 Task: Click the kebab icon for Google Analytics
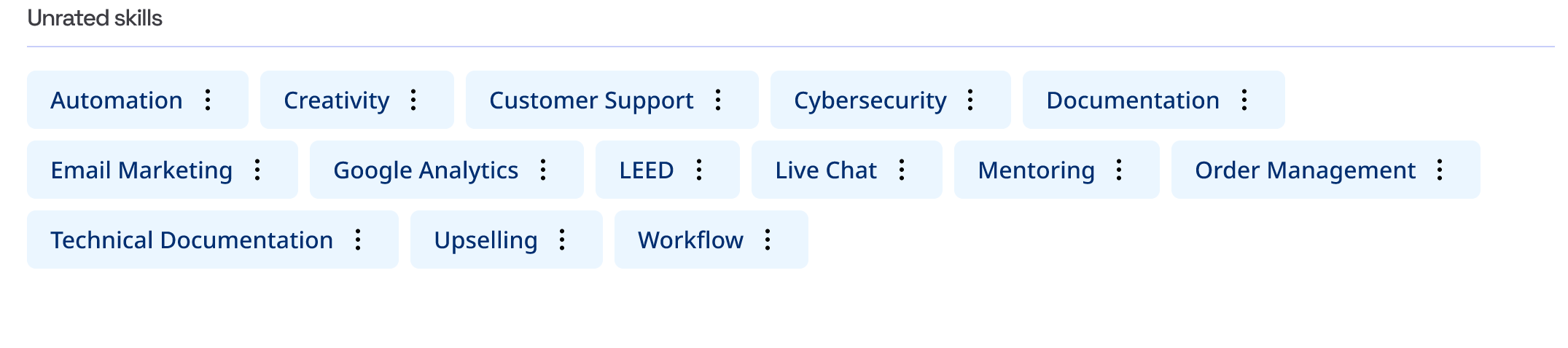(543, 170)
